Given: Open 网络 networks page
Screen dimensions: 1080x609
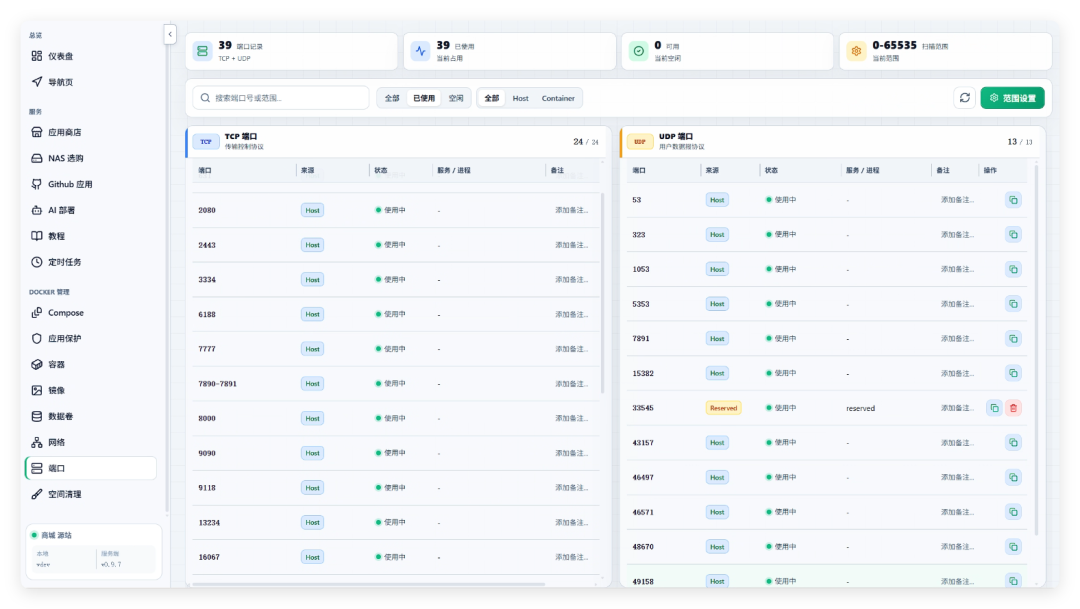Looking at the screenshot, I should pos(90,442).
